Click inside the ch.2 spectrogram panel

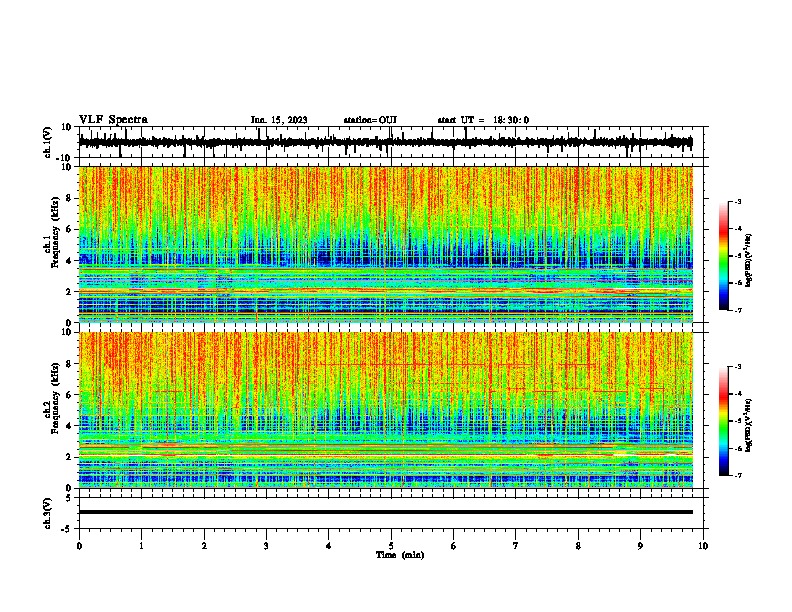(385, 410)
